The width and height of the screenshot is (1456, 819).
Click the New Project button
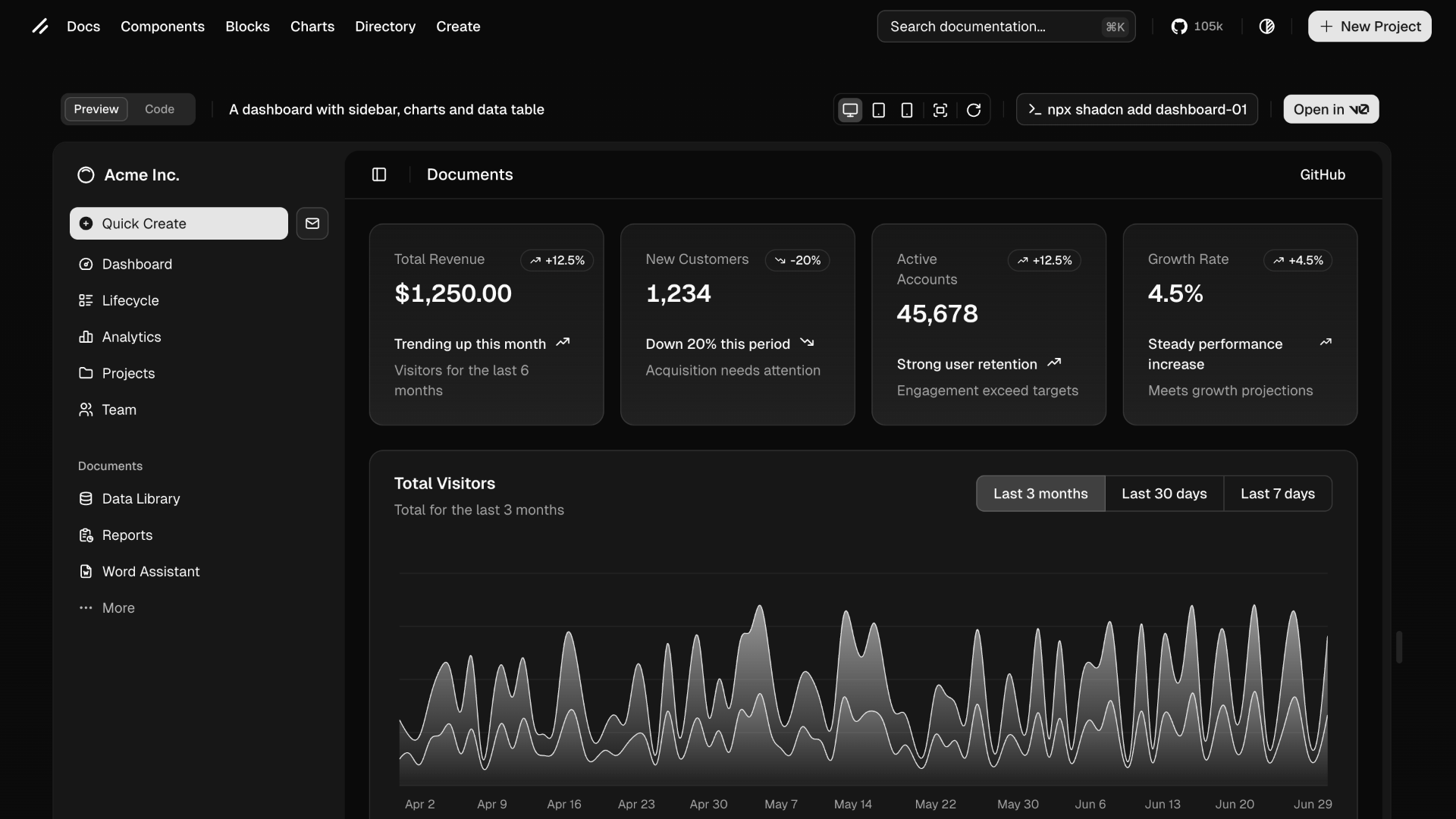pos(1369,27)
